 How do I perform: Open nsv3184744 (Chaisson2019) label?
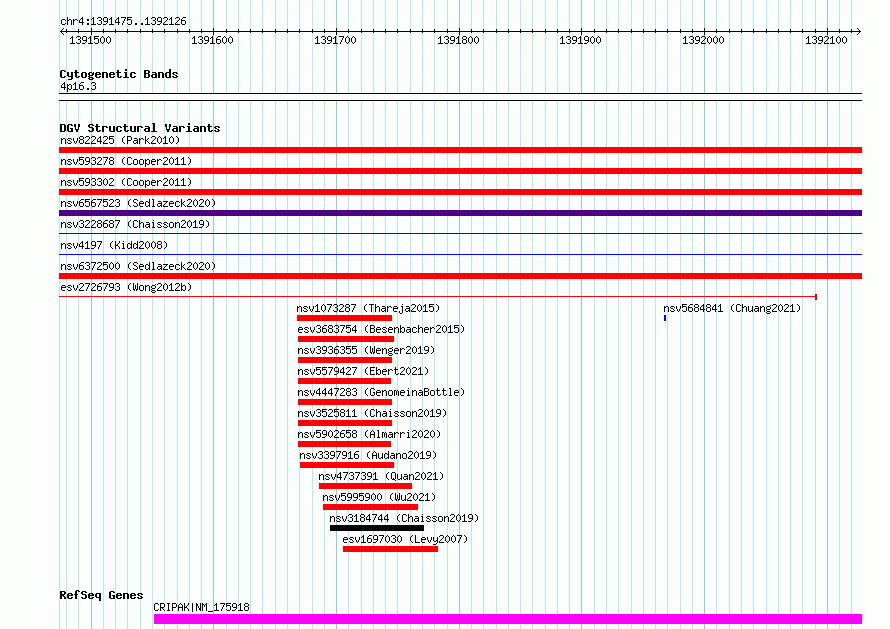(404, 518)
